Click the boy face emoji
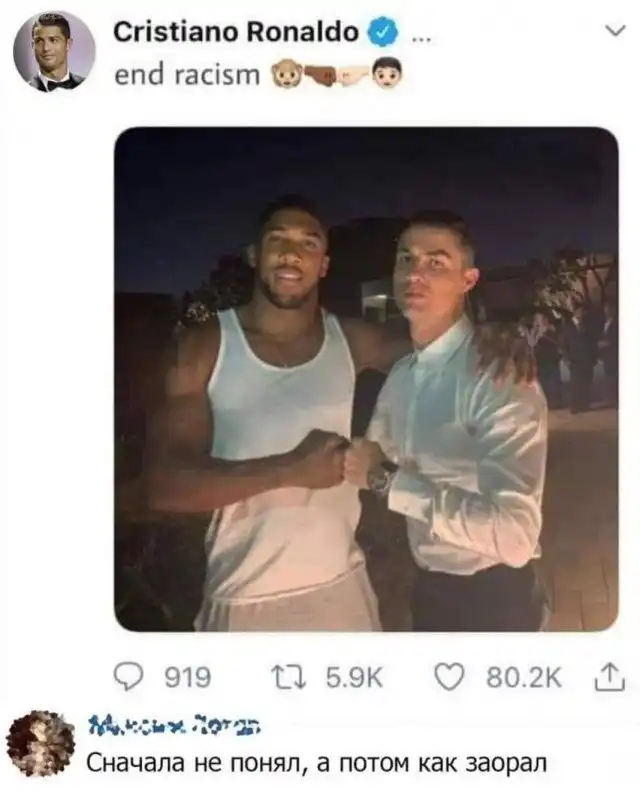Screen dimensions: 640x794 (388, 74)
